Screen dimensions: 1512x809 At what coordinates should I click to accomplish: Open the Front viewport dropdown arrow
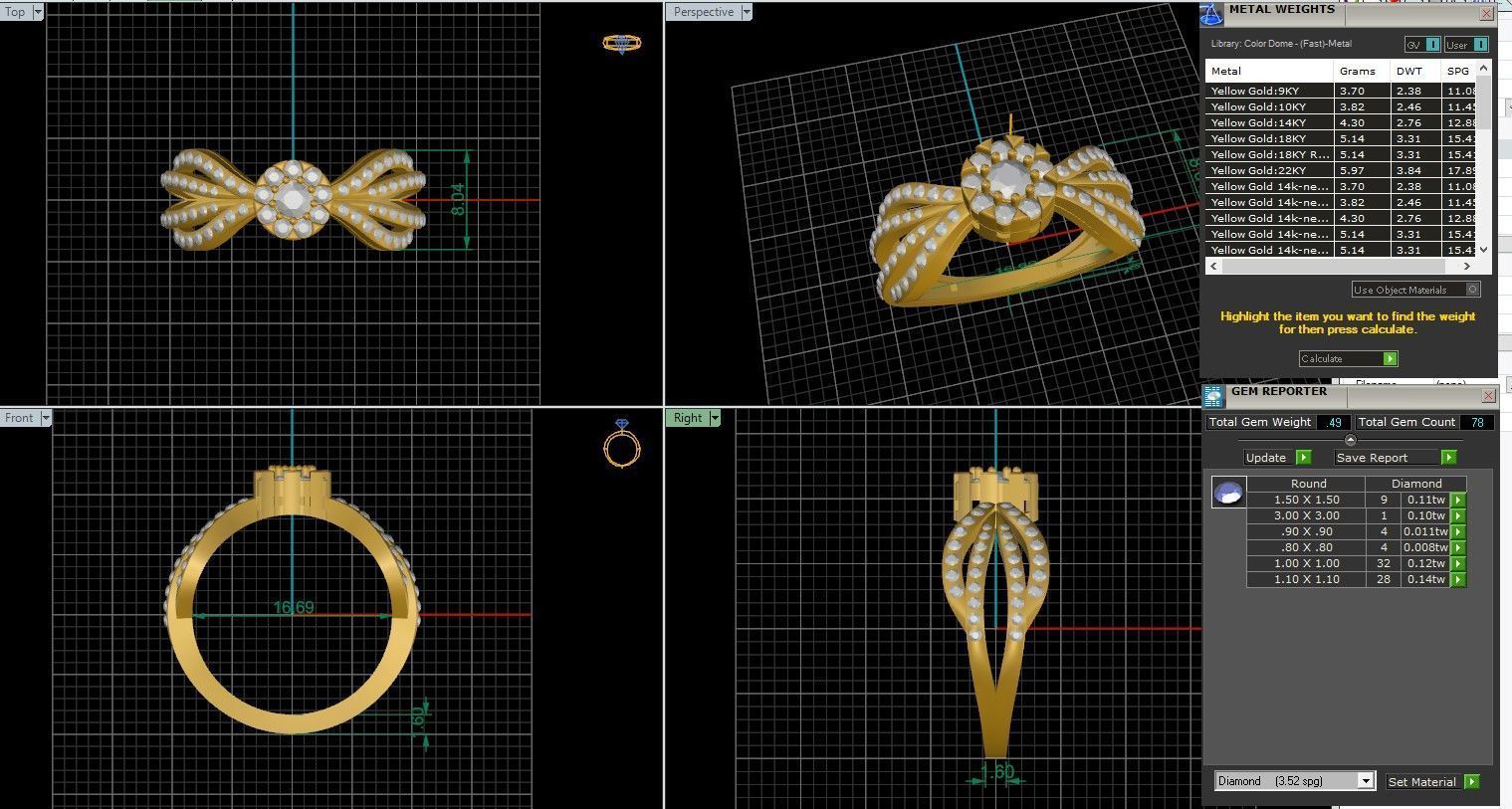click(x=46, y=418)
